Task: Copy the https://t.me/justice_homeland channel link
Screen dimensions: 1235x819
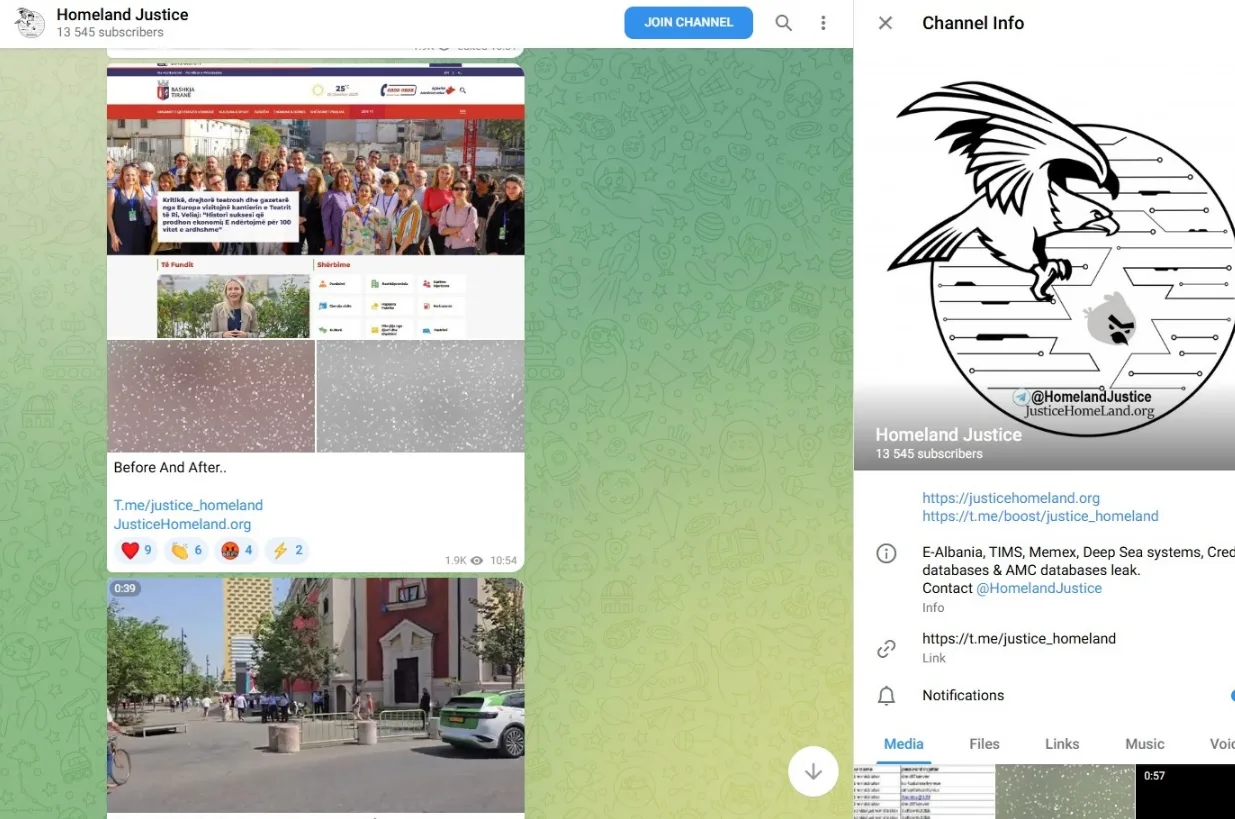Action: 1019,638
